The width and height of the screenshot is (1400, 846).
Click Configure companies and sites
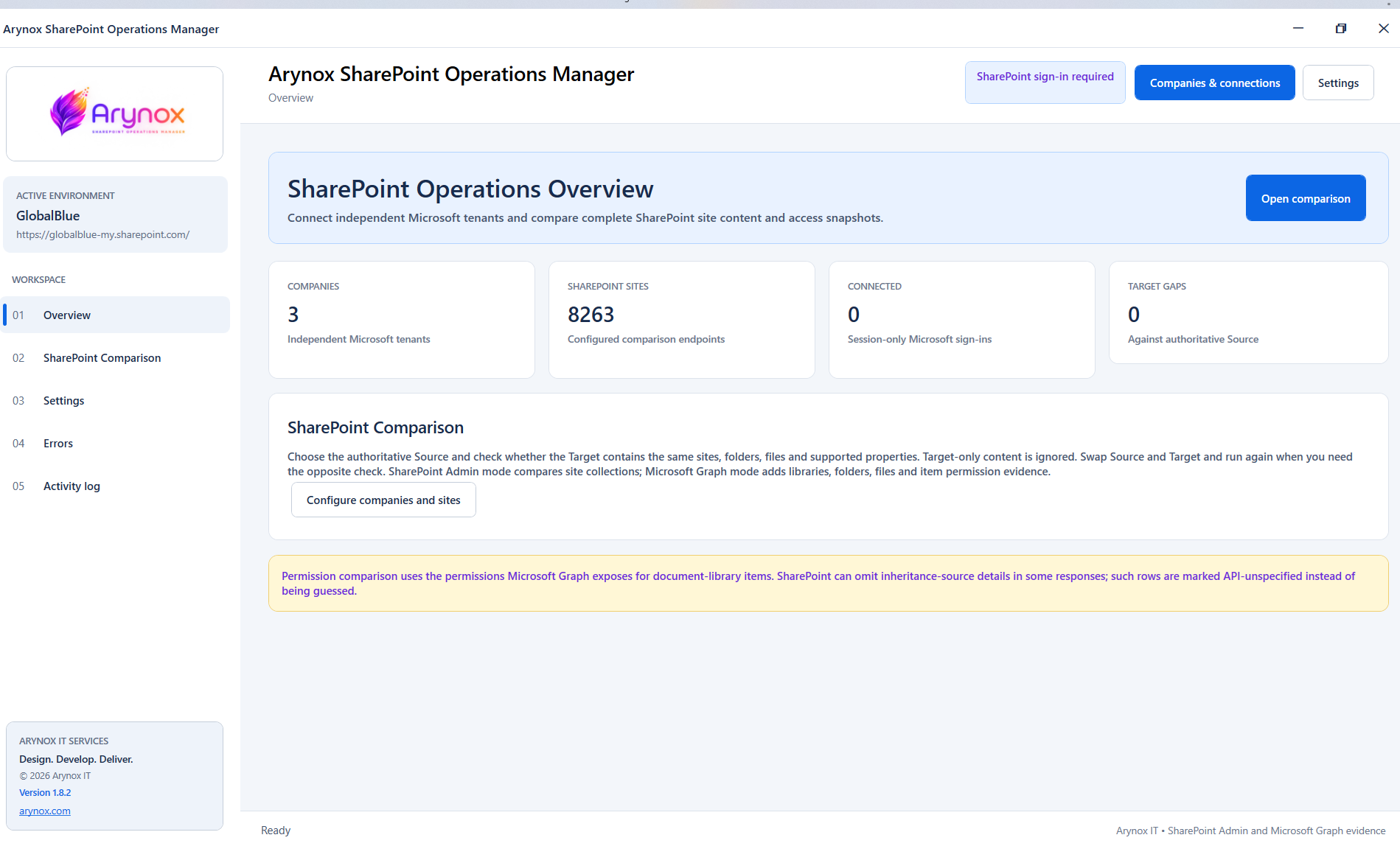(383, 500)
